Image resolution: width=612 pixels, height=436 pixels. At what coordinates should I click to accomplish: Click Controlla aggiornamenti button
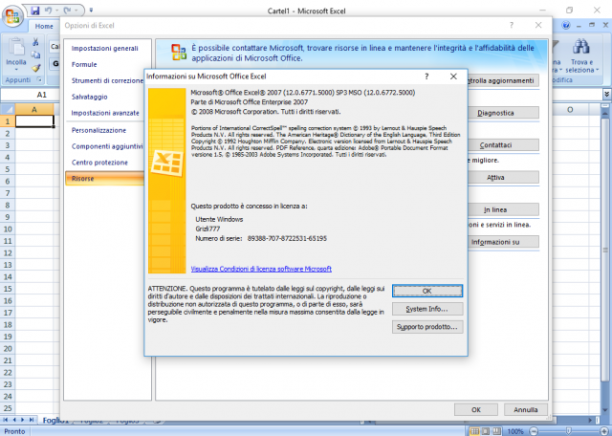pyautogui.click(x=503, y=80)
